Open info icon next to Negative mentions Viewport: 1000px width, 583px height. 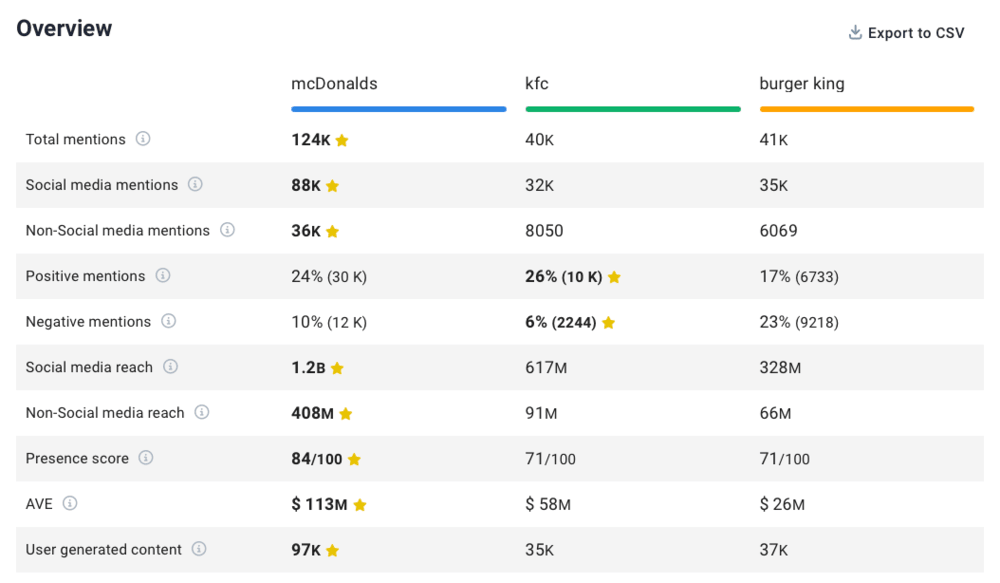[168, 321]
